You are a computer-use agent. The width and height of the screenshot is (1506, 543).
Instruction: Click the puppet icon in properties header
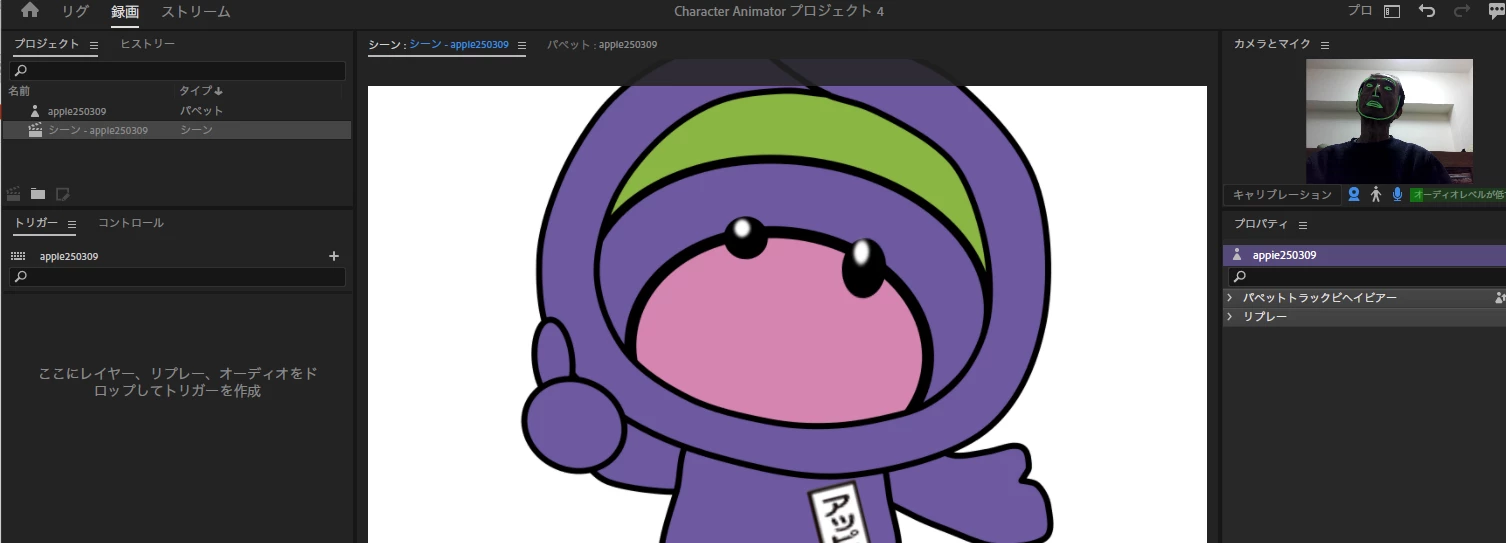coord(1237,255)
